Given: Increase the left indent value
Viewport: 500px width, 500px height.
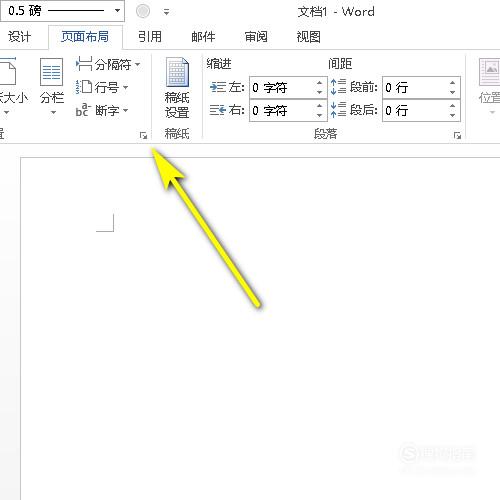Looking at the screenshot, I should tap(319, 82).
